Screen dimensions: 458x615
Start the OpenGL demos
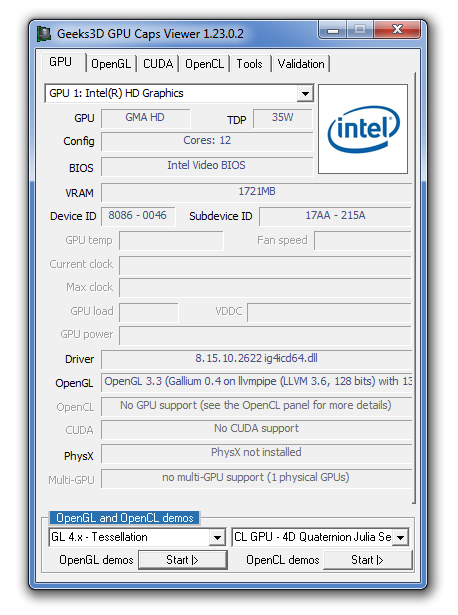click(x=183, y=560)
